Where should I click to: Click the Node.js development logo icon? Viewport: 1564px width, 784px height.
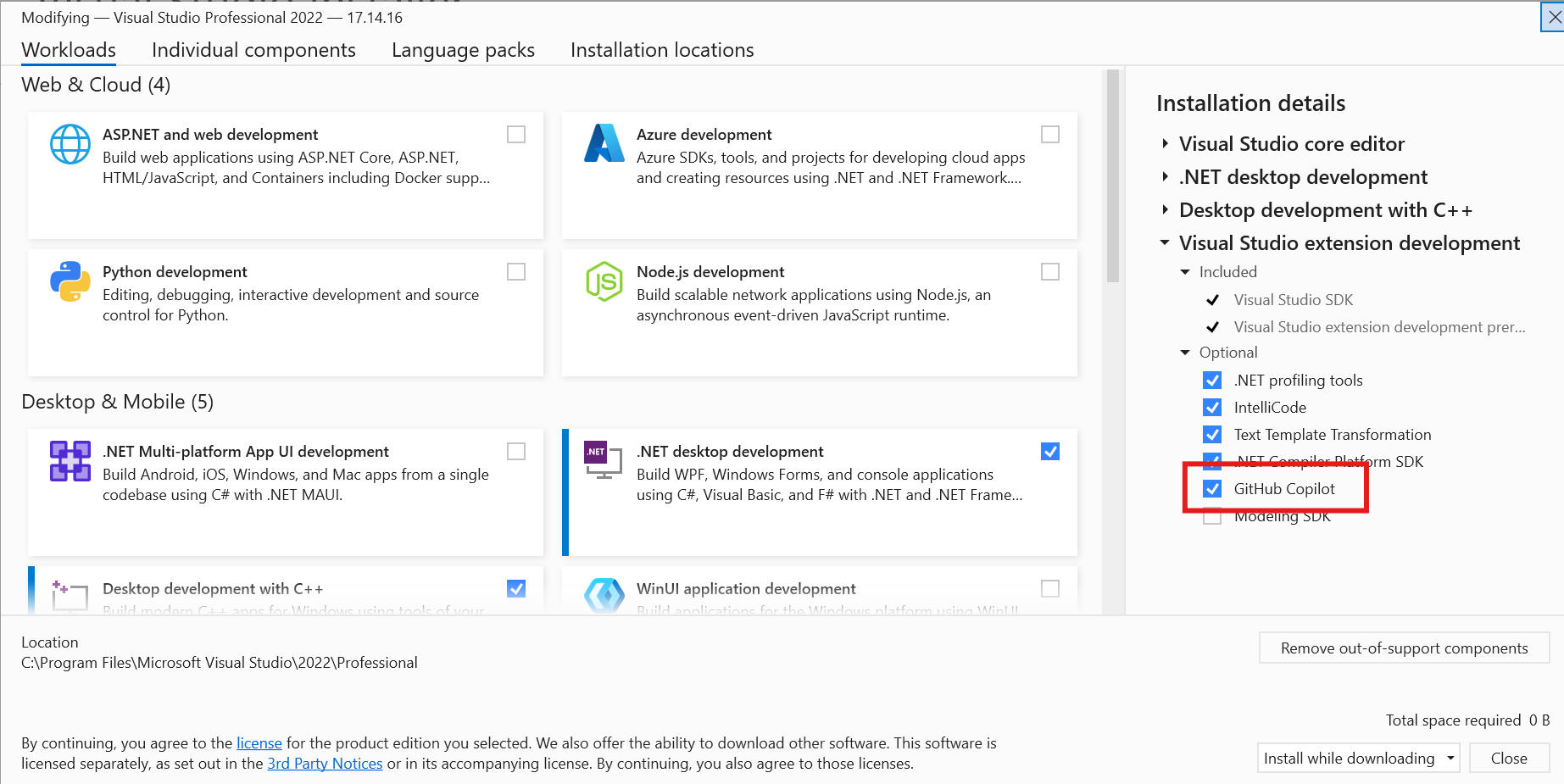coord(604,281)
